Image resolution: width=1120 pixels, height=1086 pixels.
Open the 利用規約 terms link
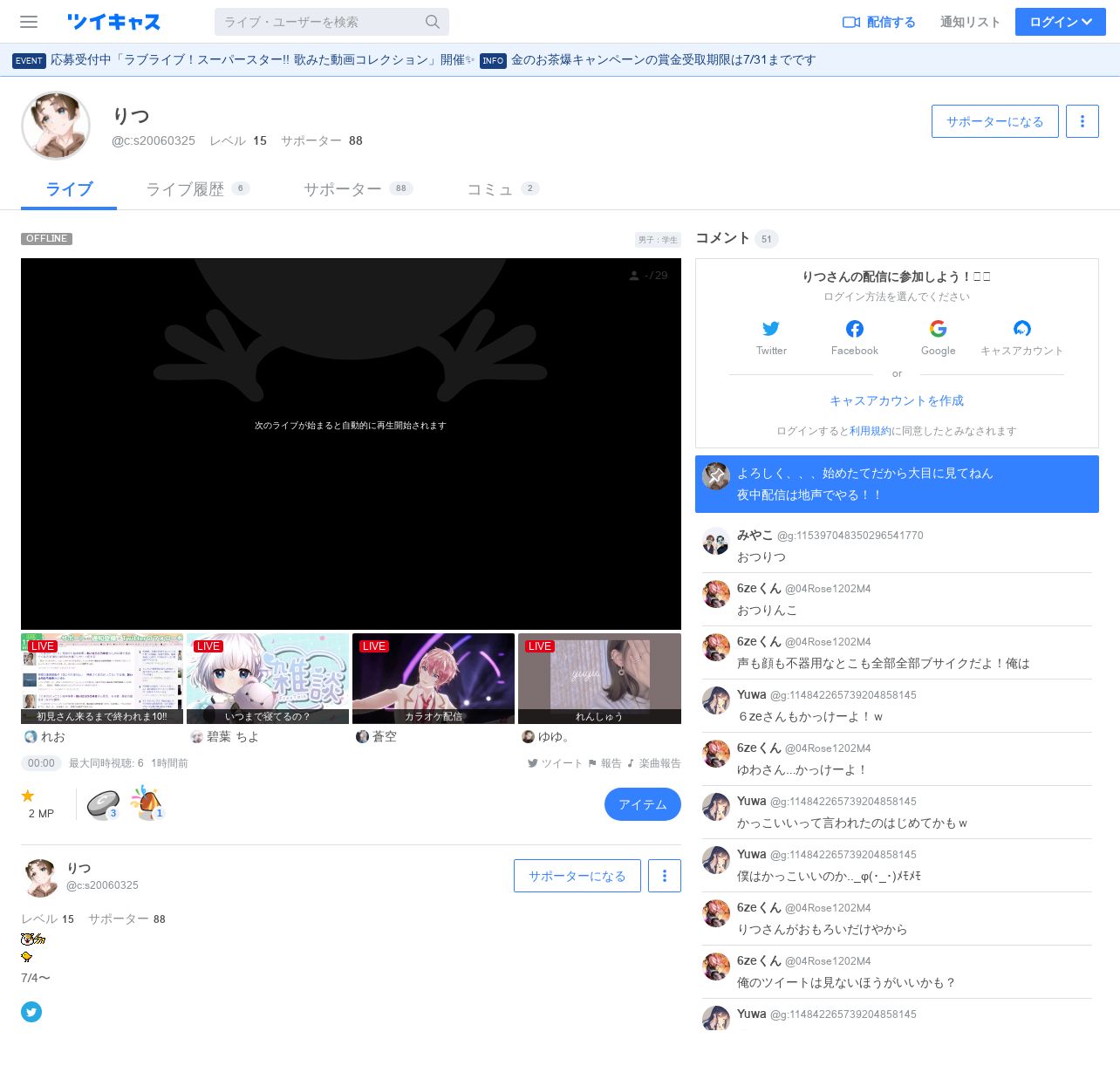pyautogui.click(x=871, y=431)
